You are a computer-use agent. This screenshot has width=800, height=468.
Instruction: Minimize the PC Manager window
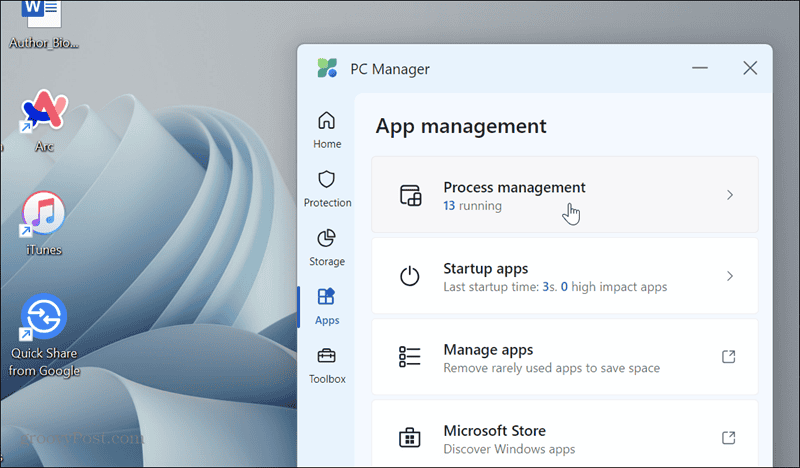pyautogui.click(x=699, y=68)
